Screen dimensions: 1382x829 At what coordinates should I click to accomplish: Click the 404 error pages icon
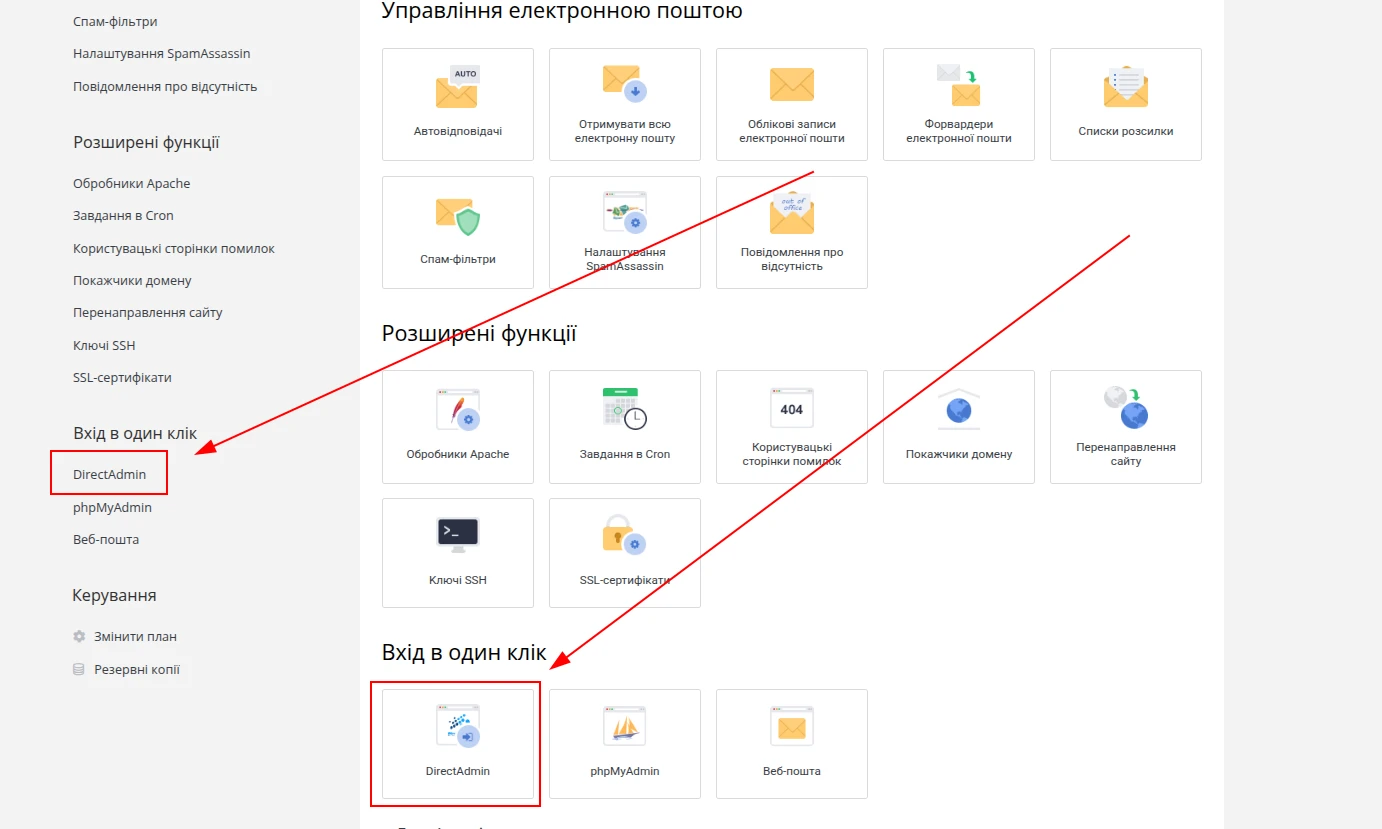pos(792,409)
